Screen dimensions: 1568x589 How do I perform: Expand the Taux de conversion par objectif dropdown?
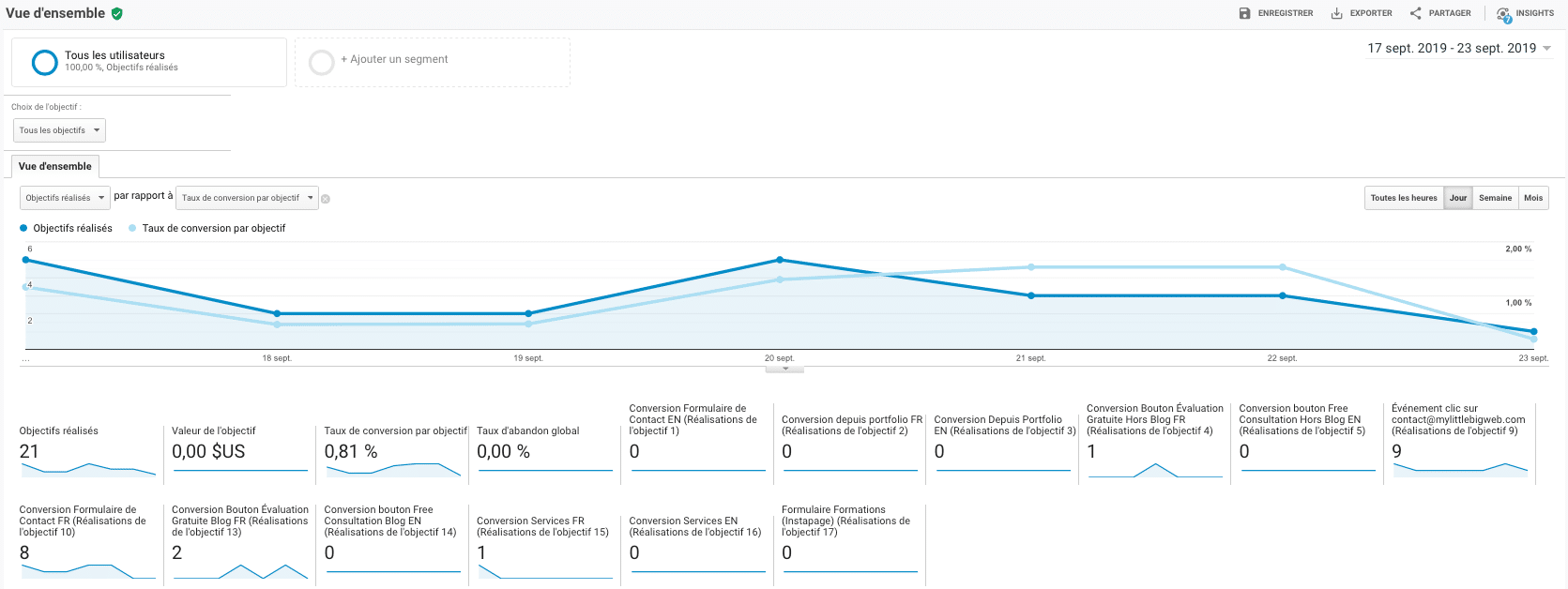tap(247, 198)
